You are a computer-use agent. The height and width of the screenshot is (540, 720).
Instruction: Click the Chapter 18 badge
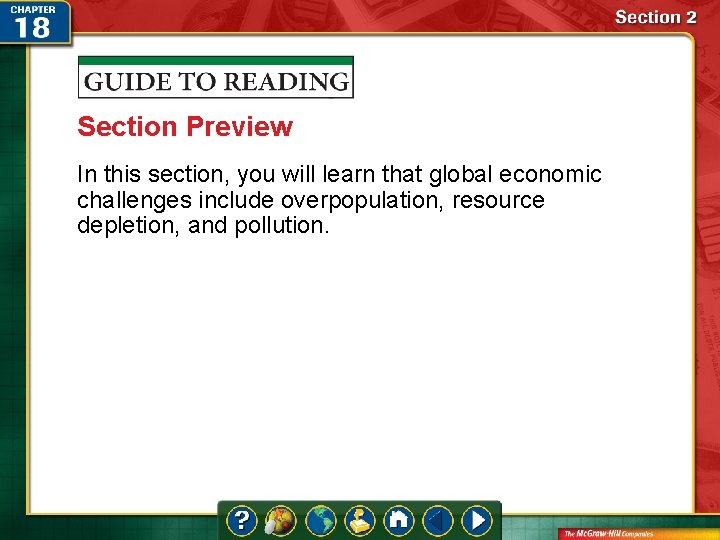35,22
